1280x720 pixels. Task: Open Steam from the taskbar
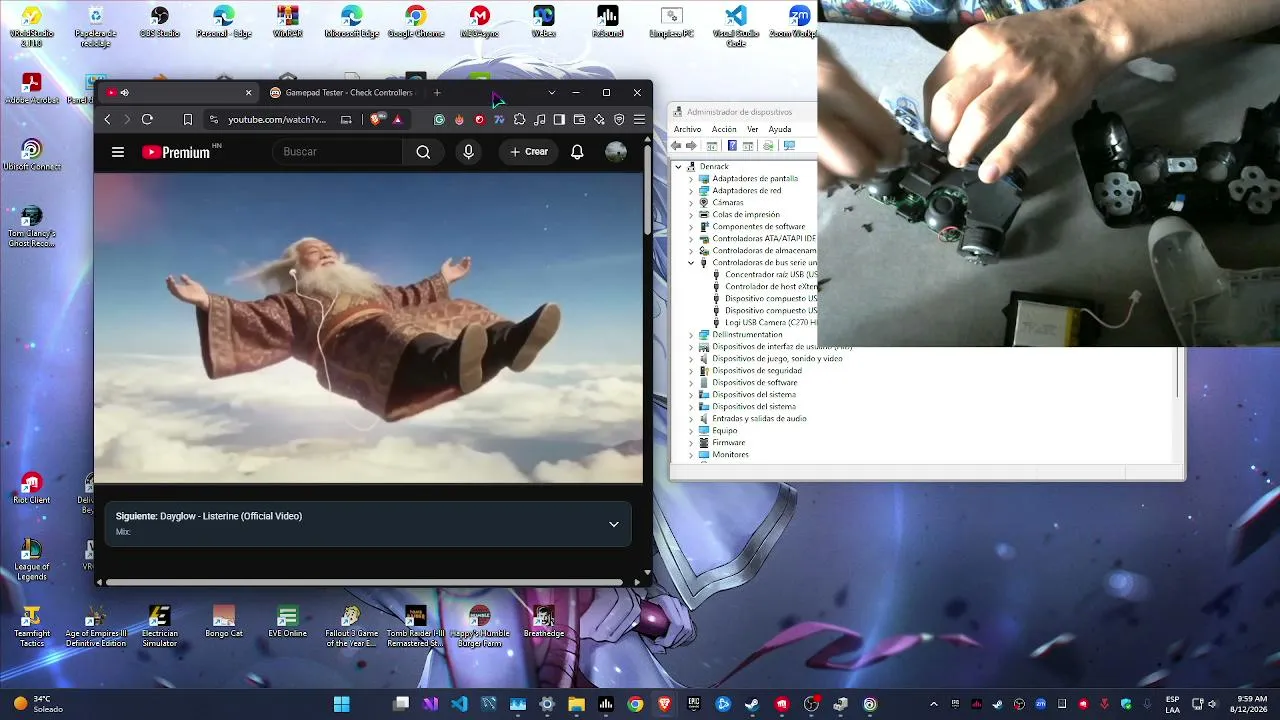tap(751, 704)
